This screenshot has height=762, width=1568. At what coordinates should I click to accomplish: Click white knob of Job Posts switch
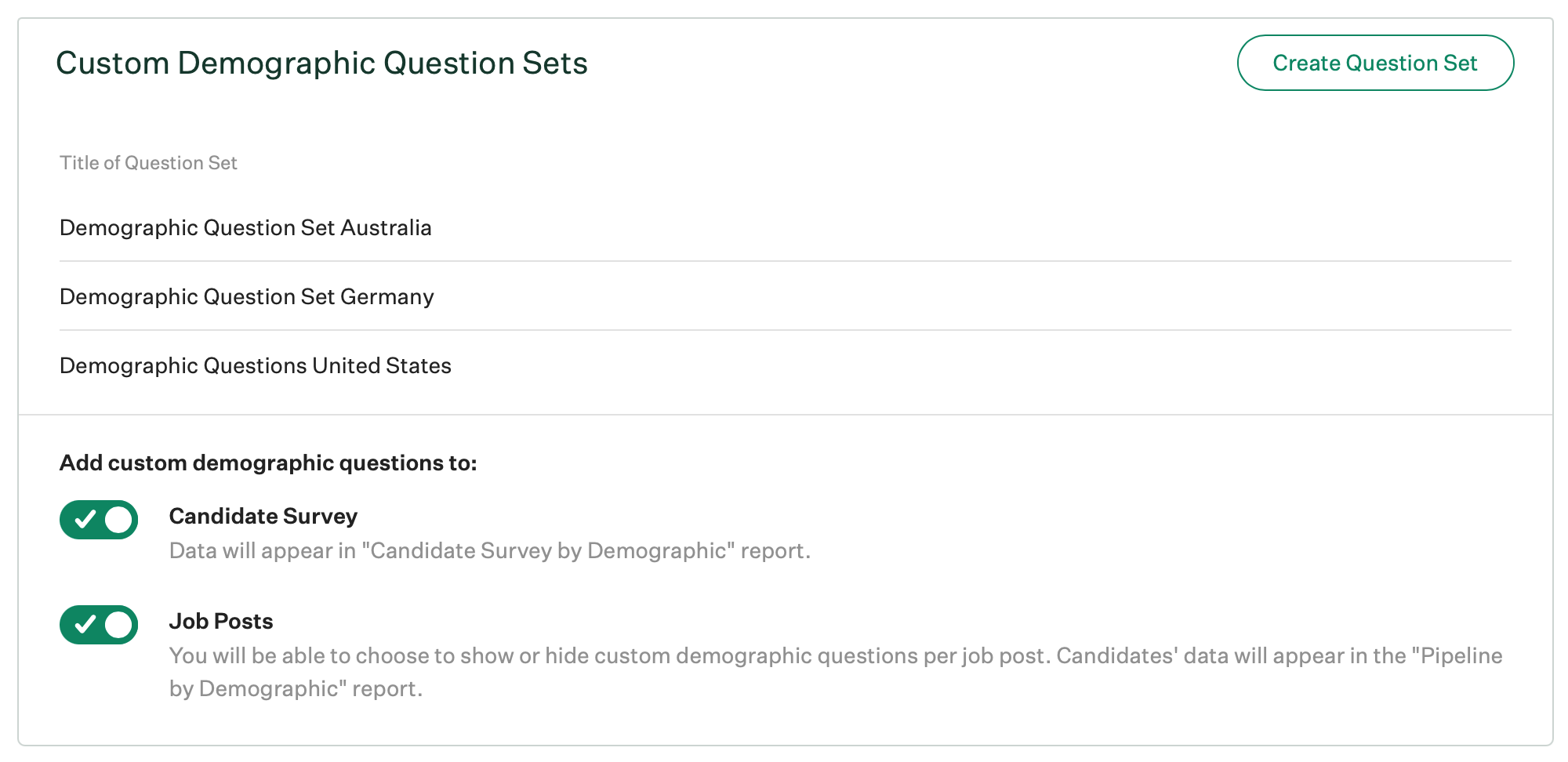pyautogui.click(x=118, y=625)
